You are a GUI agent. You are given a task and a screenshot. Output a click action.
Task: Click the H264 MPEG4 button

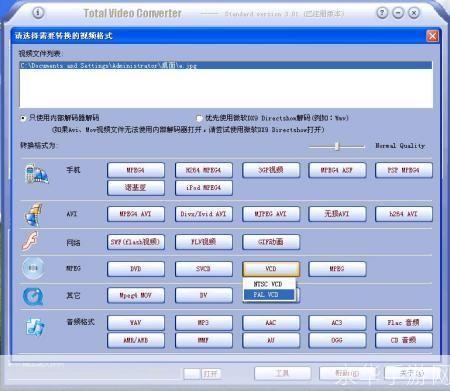(x=204, y=170)
